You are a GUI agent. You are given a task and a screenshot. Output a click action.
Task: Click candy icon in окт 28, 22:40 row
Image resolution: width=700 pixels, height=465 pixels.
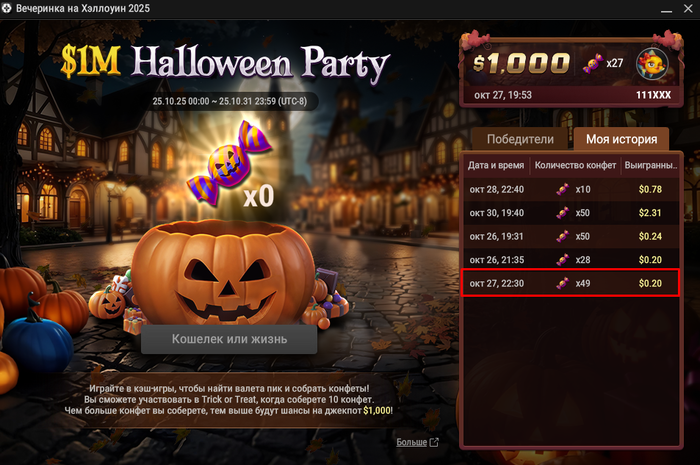coord(562,189)
